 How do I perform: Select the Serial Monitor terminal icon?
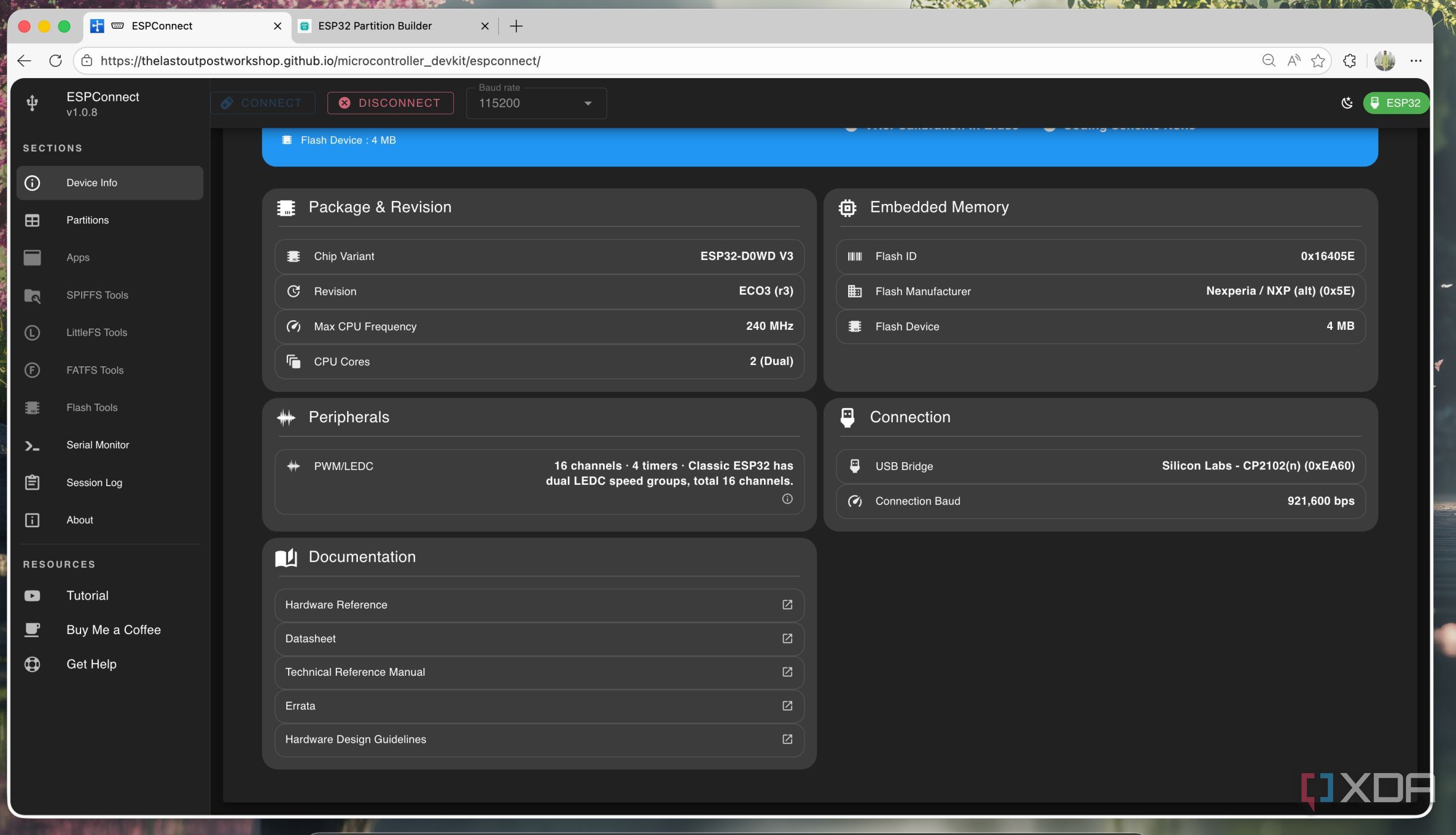tap(32, 446)
